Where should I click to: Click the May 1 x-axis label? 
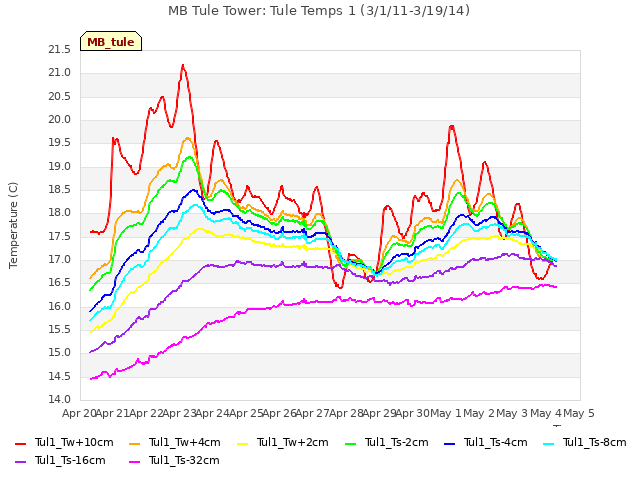pos(446,413)
